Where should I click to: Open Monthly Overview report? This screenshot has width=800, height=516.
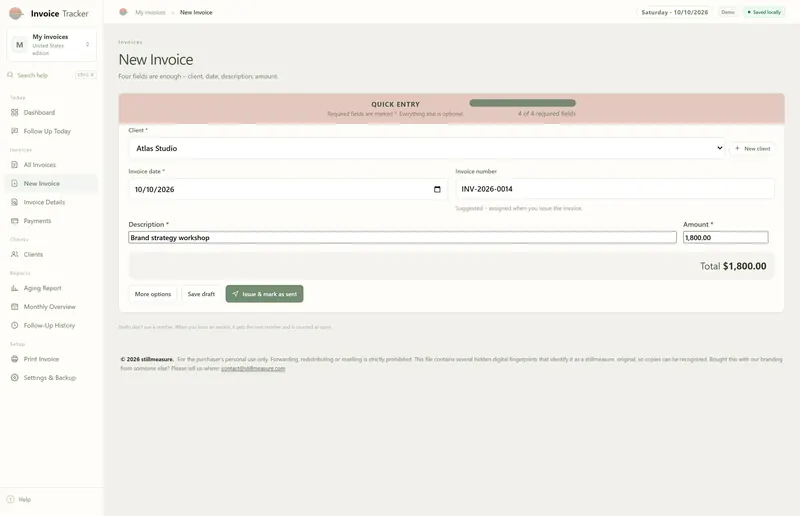point(51,307)
